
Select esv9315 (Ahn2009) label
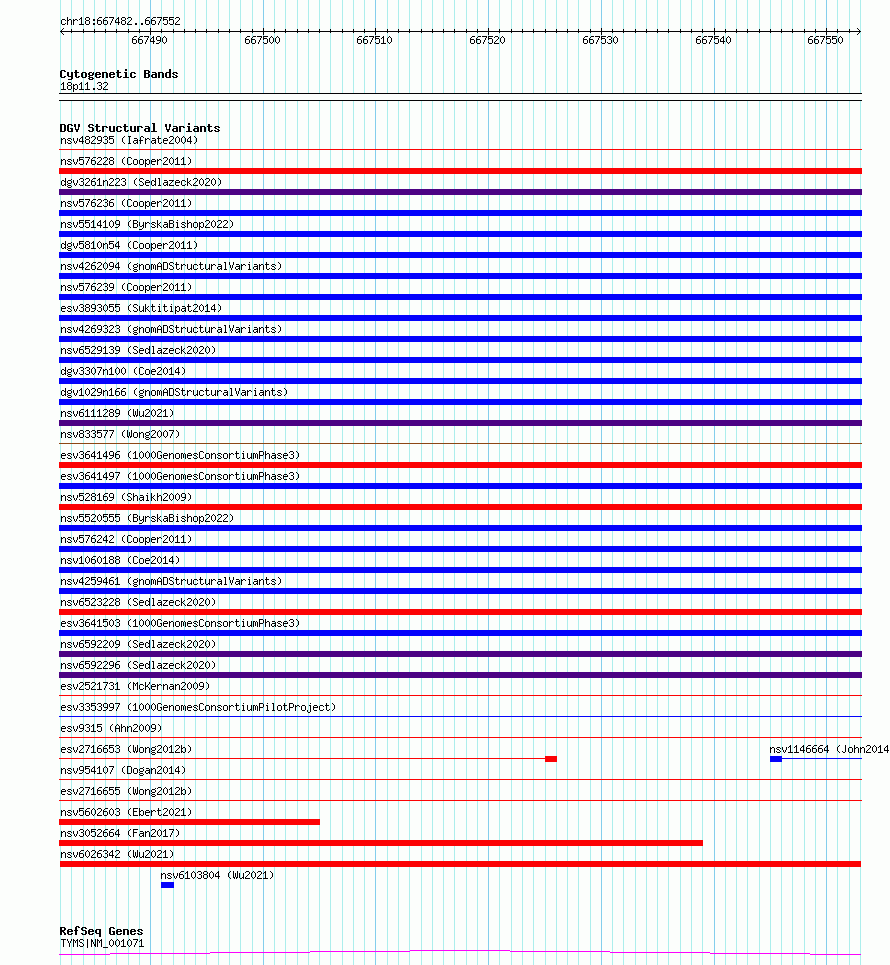click(x=111, y=728)
